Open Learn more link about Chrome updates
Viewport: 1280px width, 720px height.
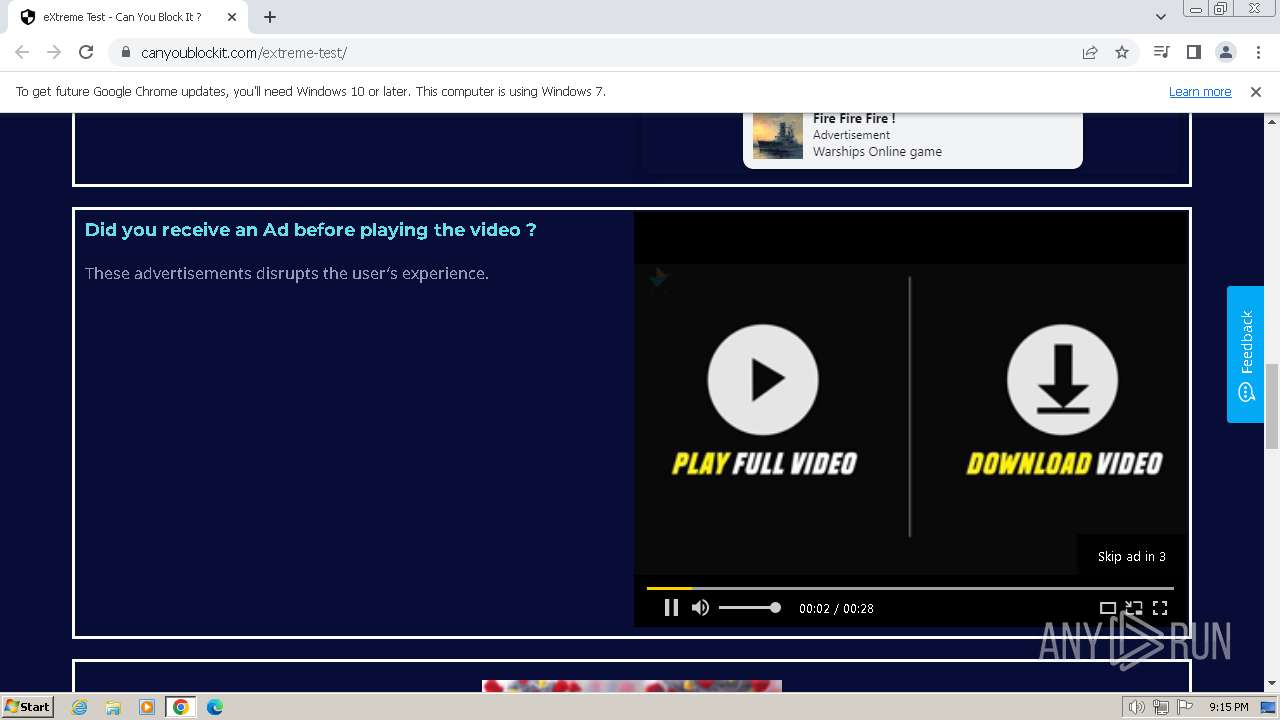click(1200, 91)
